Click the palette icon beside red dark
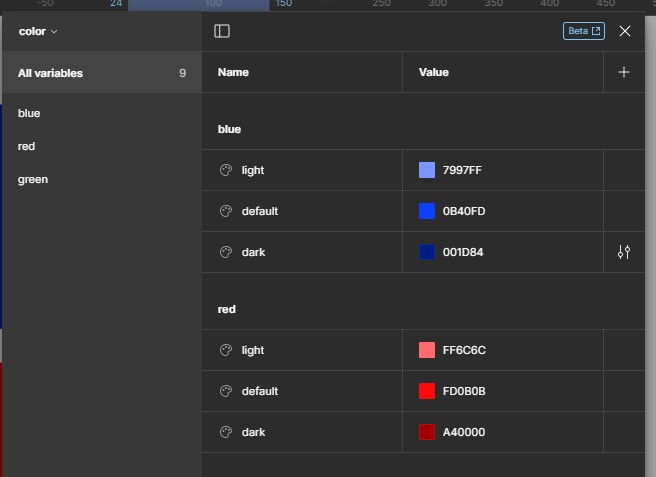Image resolution: width=656 pixels, height=477 pixels. click(x=226, y=432)
